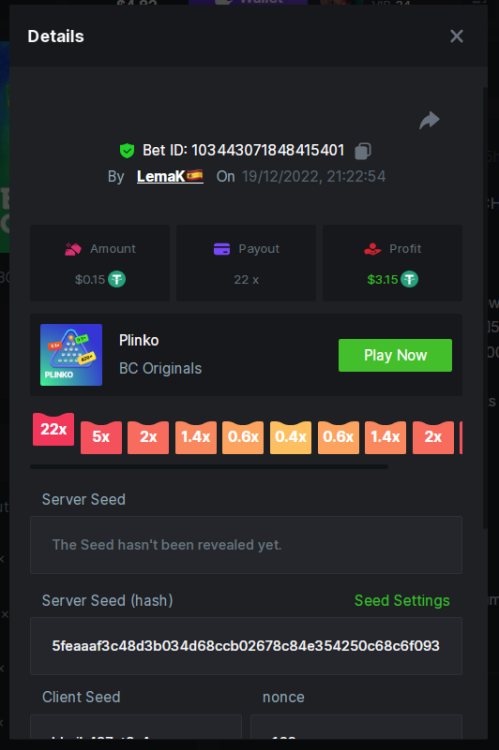Open the LemaK user profile

(x=170, y=176)
